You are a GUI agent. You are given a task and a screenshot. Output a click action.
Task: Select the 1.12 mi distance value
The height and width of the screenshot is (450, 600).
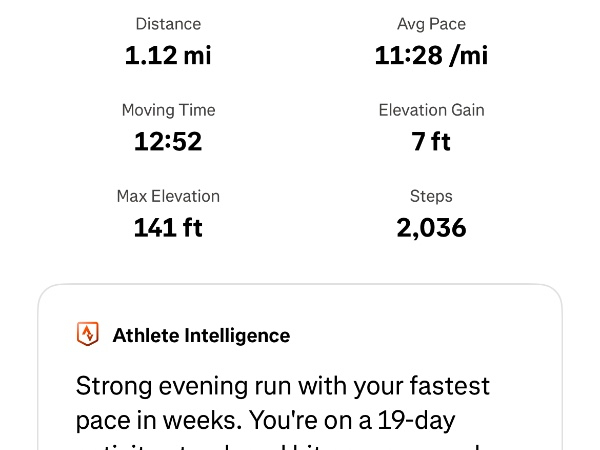coord(168,55)
